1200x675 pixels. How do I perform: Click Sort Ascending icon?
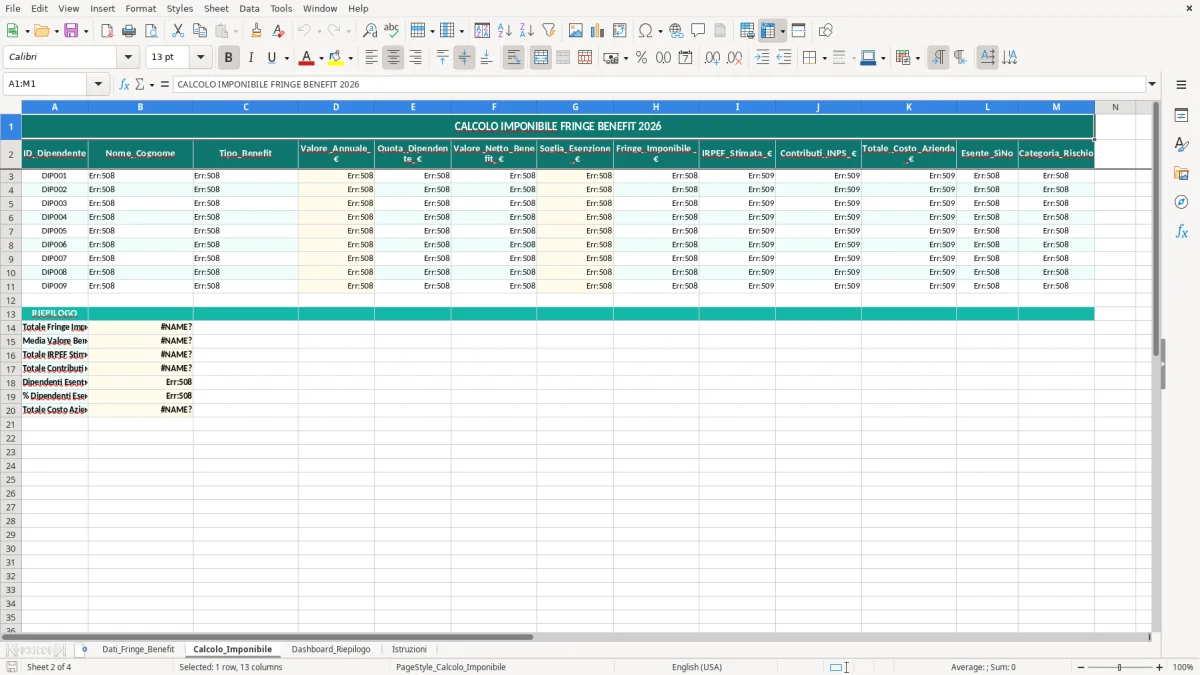tap(505, 31)
